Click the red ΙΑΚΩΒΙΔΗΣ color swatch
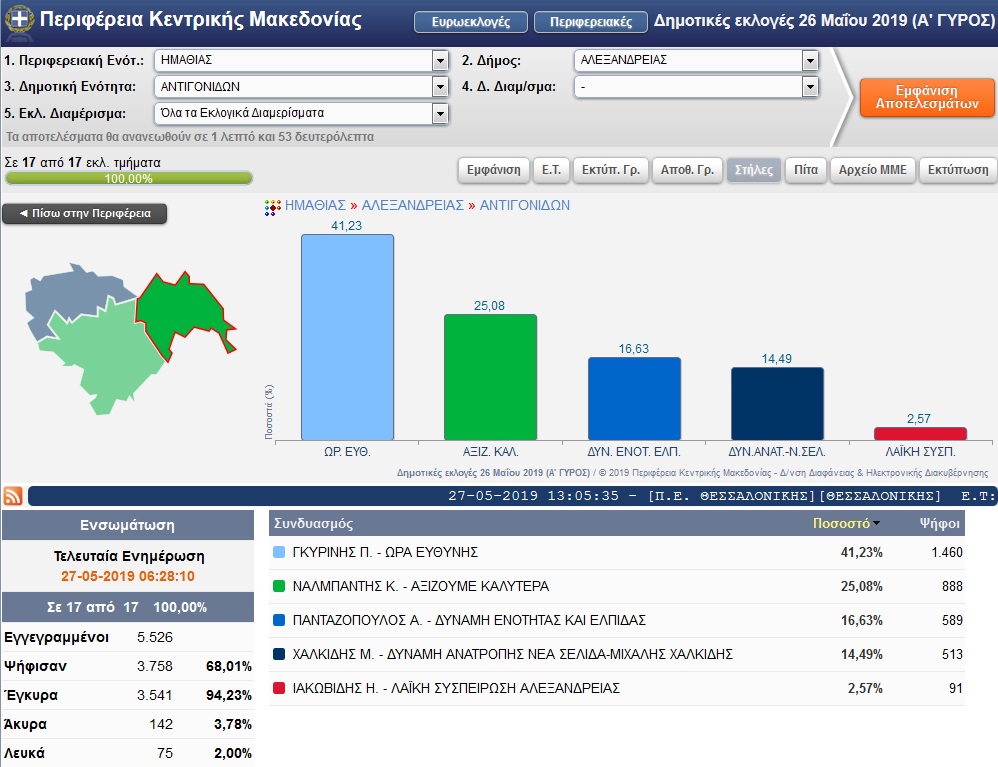998x767 pixels. (x=279, y=688)
